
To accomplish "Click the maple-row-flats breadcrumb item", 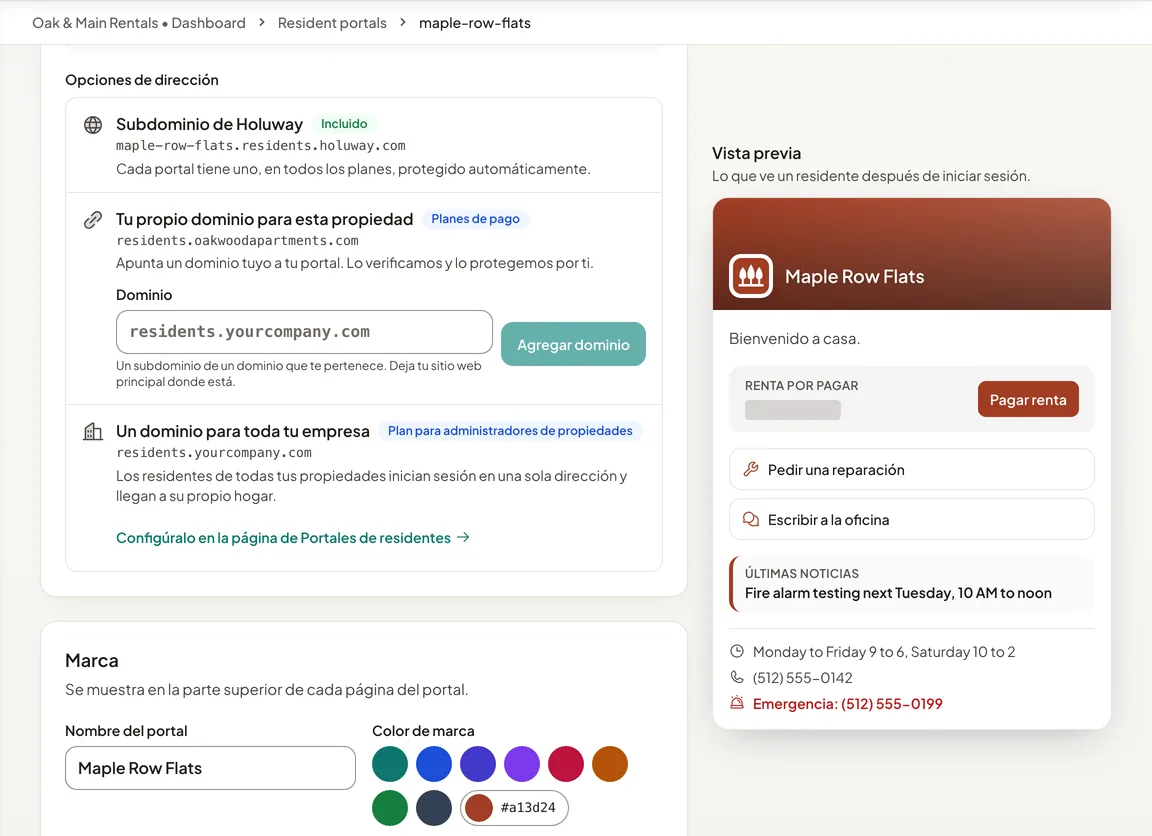I will pyautogui.click(x=475, y=23).
